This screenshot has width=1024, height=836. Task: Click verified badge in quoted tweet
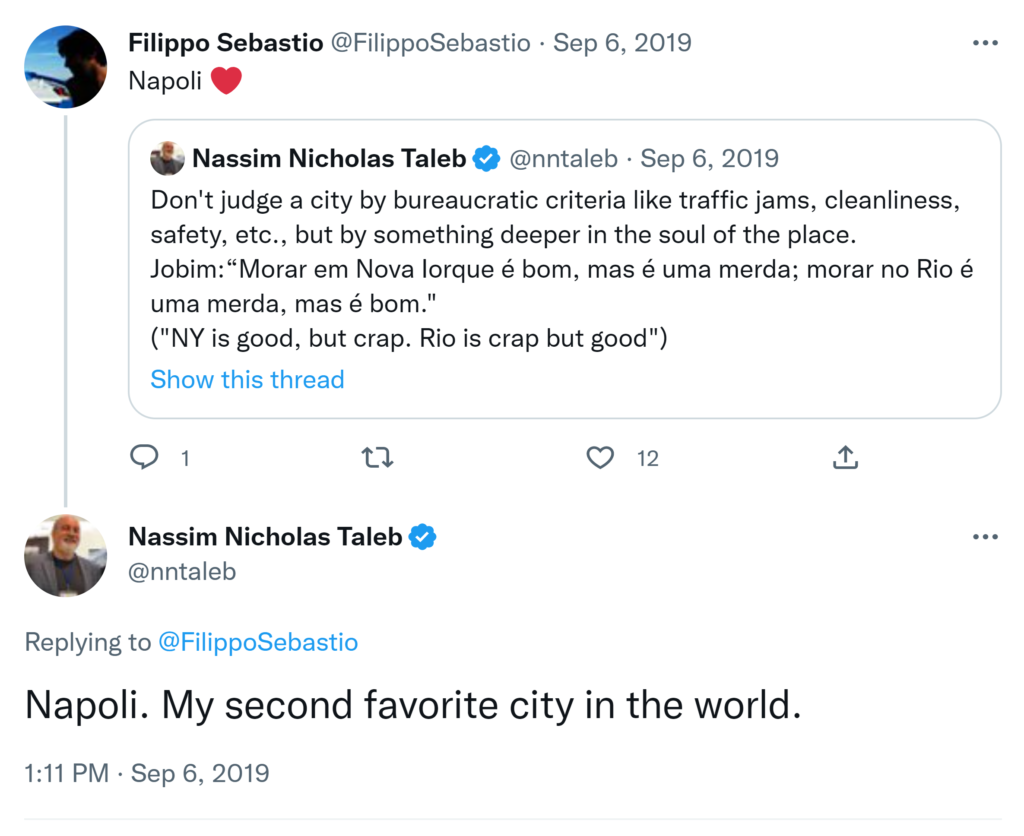point(486,158)
